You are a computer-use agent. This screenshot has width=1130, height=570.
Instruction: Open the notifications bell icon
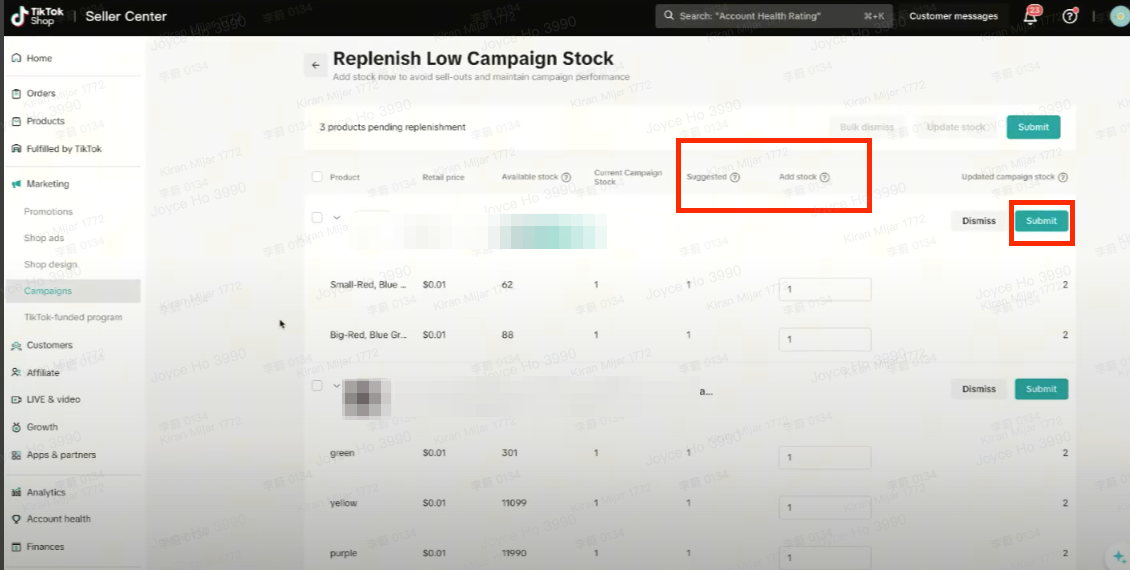pyautogui.click(x=1031, y=16)
